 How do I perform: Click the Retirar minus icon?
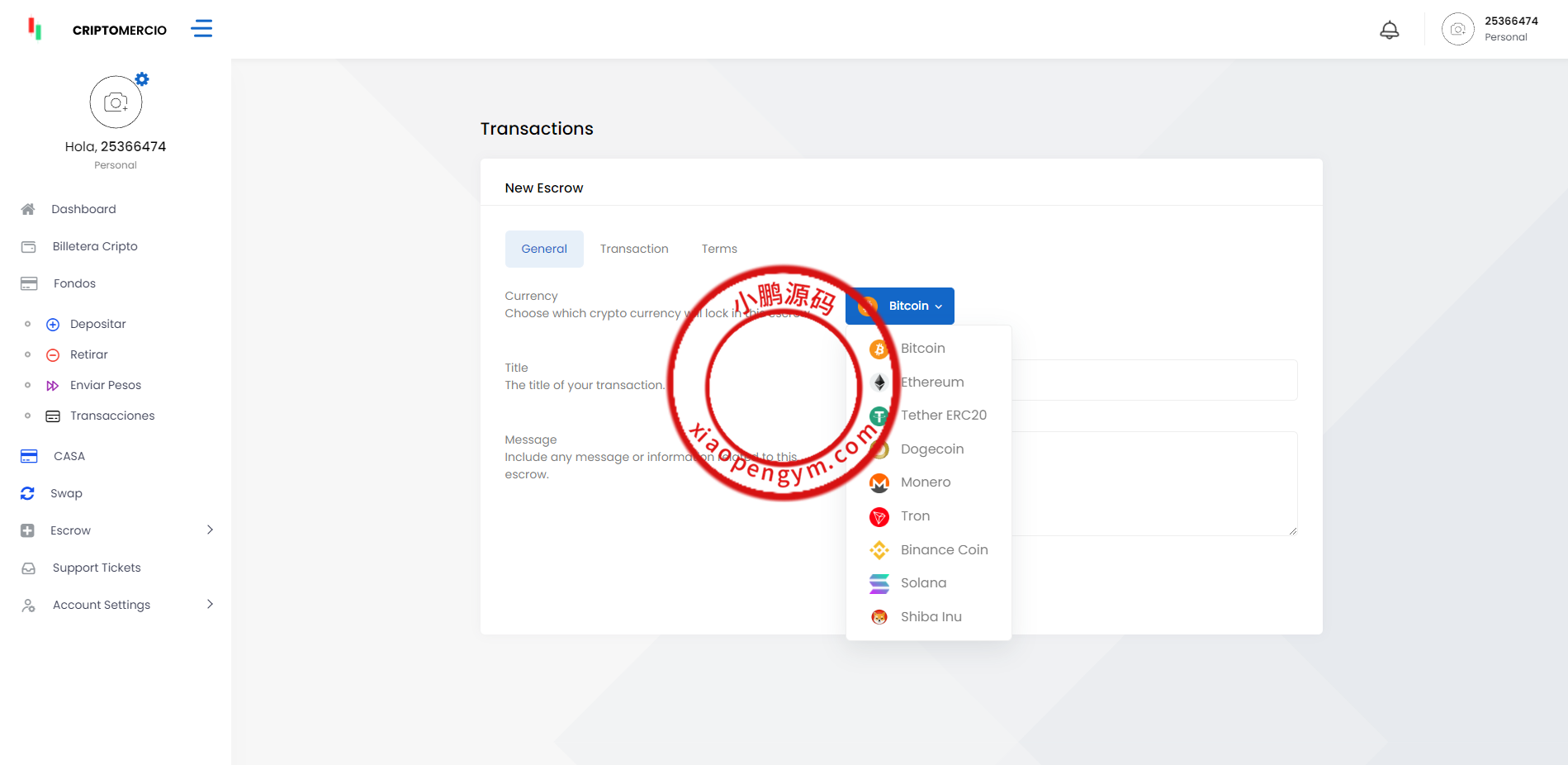53,355
